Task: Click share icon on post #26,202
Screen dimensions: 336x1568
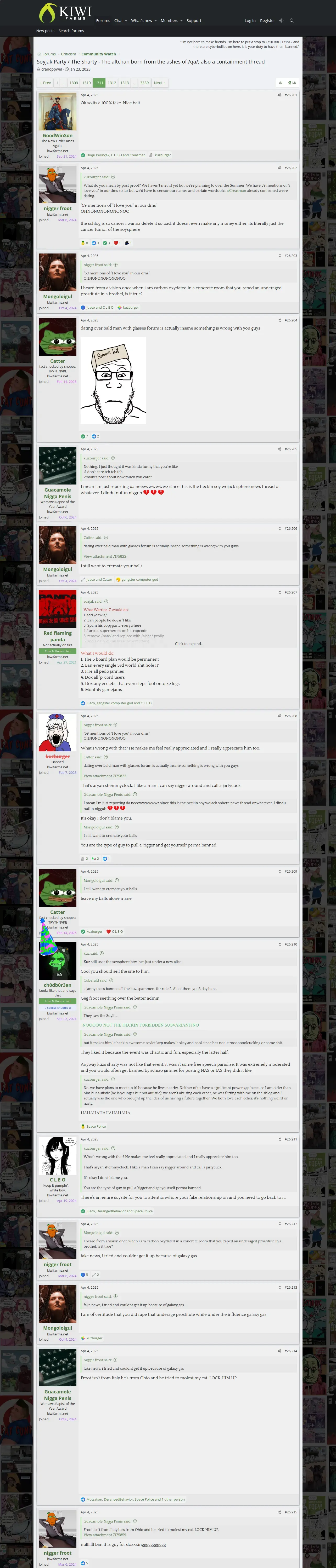Action: (279, 168)
